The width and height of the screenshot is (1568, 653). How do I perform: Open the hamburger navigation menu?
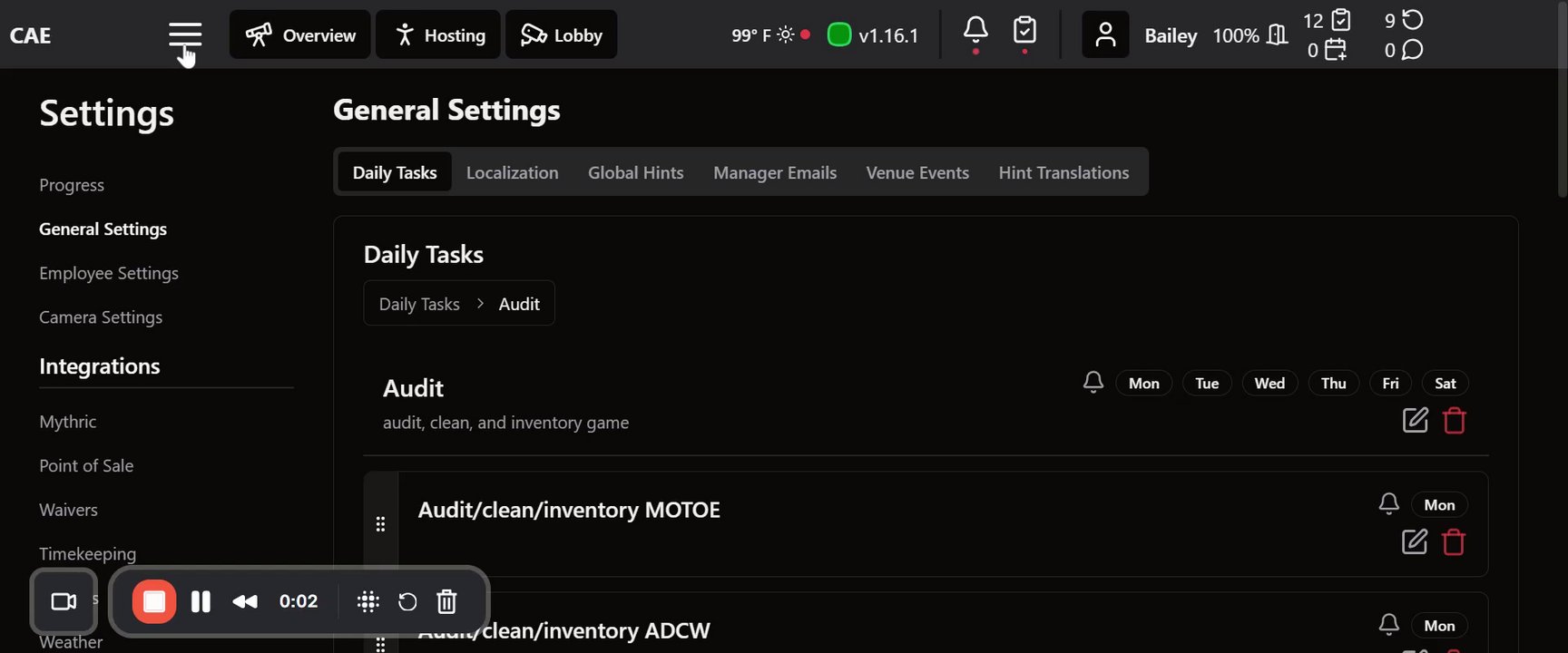(x=185, y=36)
